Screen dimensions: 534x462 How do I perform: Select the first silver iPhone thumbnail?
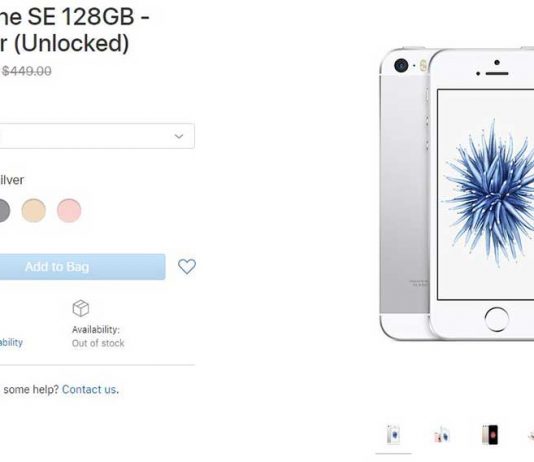(393, 435)
